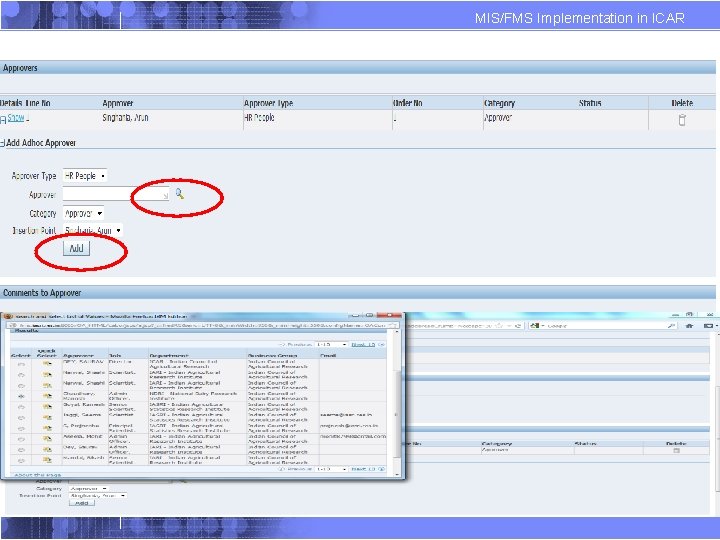Click top Next 10 link in popup
The image size is (720, 540).
pos(363,344)
